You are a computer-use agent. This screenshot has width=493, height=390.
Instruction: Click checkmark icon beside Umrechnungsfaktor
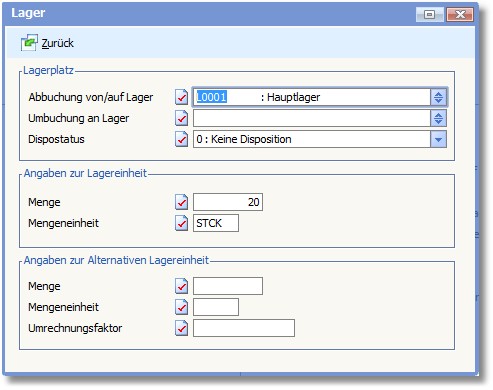181,328
